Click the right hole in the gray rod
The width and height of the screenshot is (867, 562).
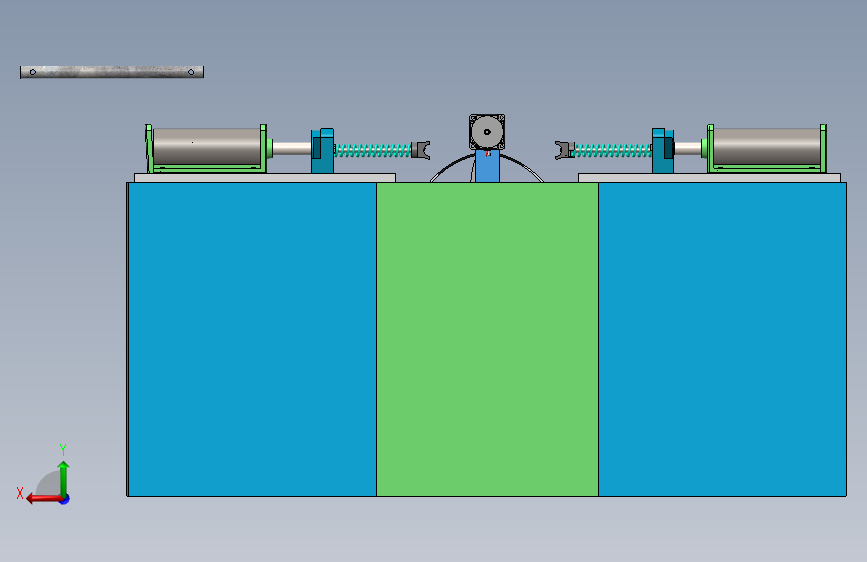[191, 72]
